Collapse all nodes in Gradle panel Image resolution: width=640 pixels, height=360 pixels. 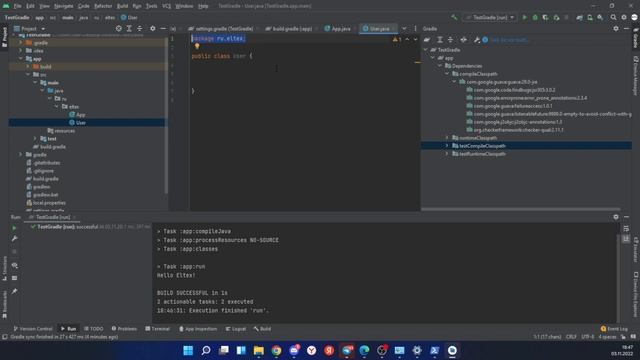(450, 40)
